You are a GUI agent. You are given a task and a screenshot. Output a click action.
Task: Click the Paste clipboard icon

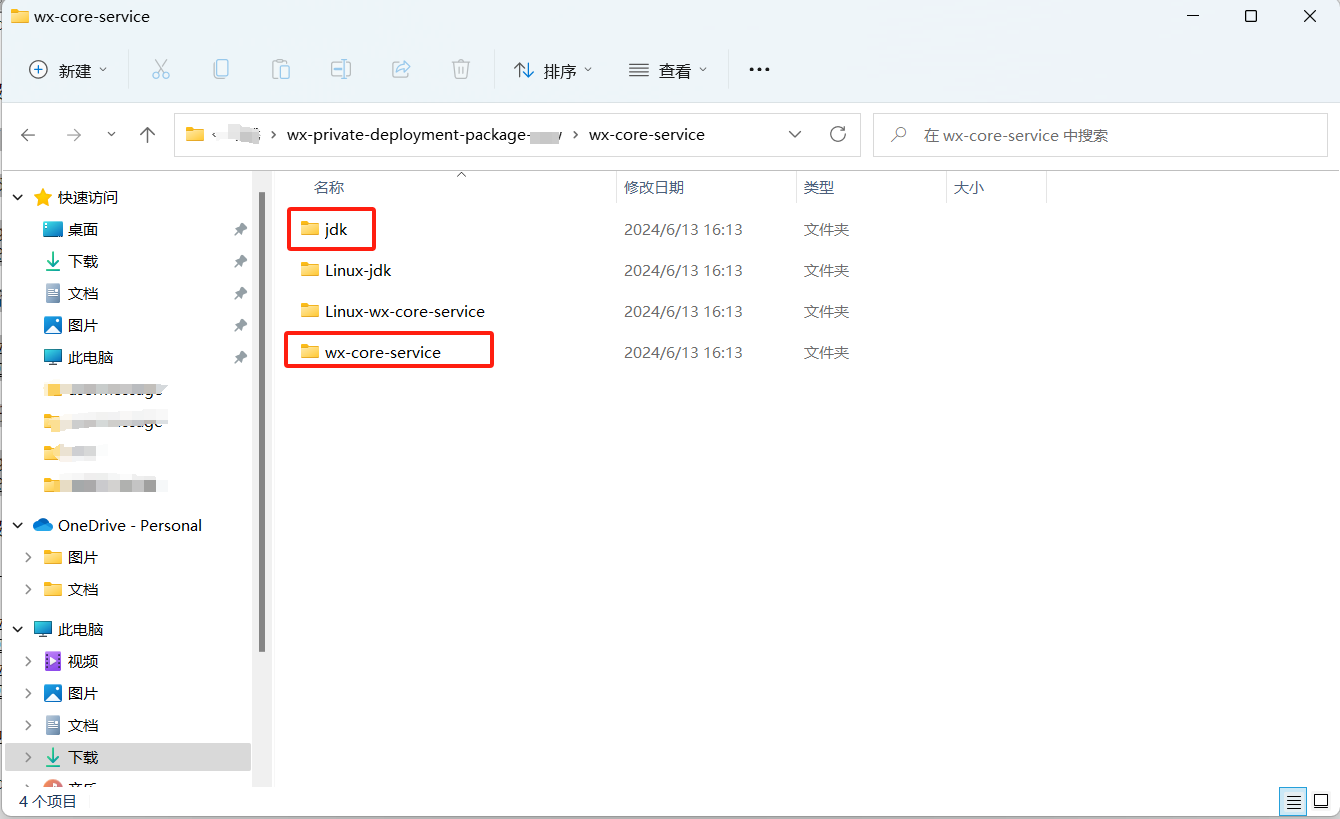[281, 69]
